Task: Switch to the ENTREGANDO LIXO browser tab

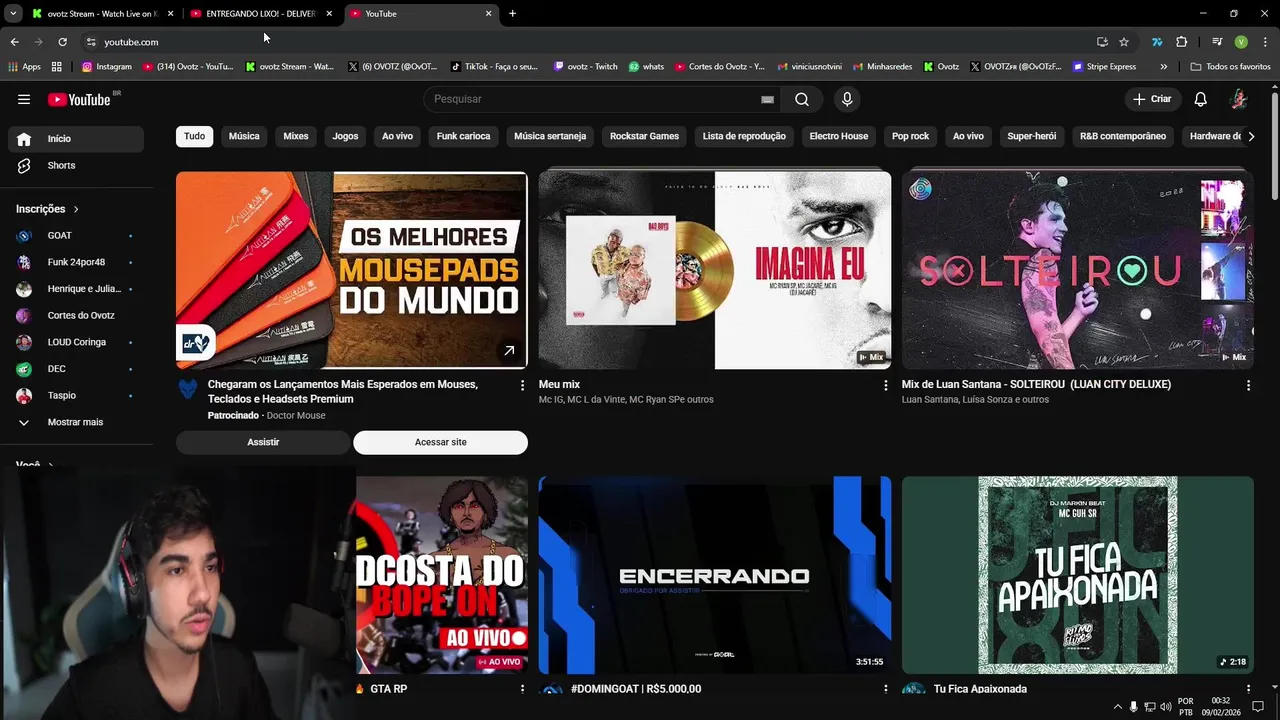Action: tap(260, 14)
